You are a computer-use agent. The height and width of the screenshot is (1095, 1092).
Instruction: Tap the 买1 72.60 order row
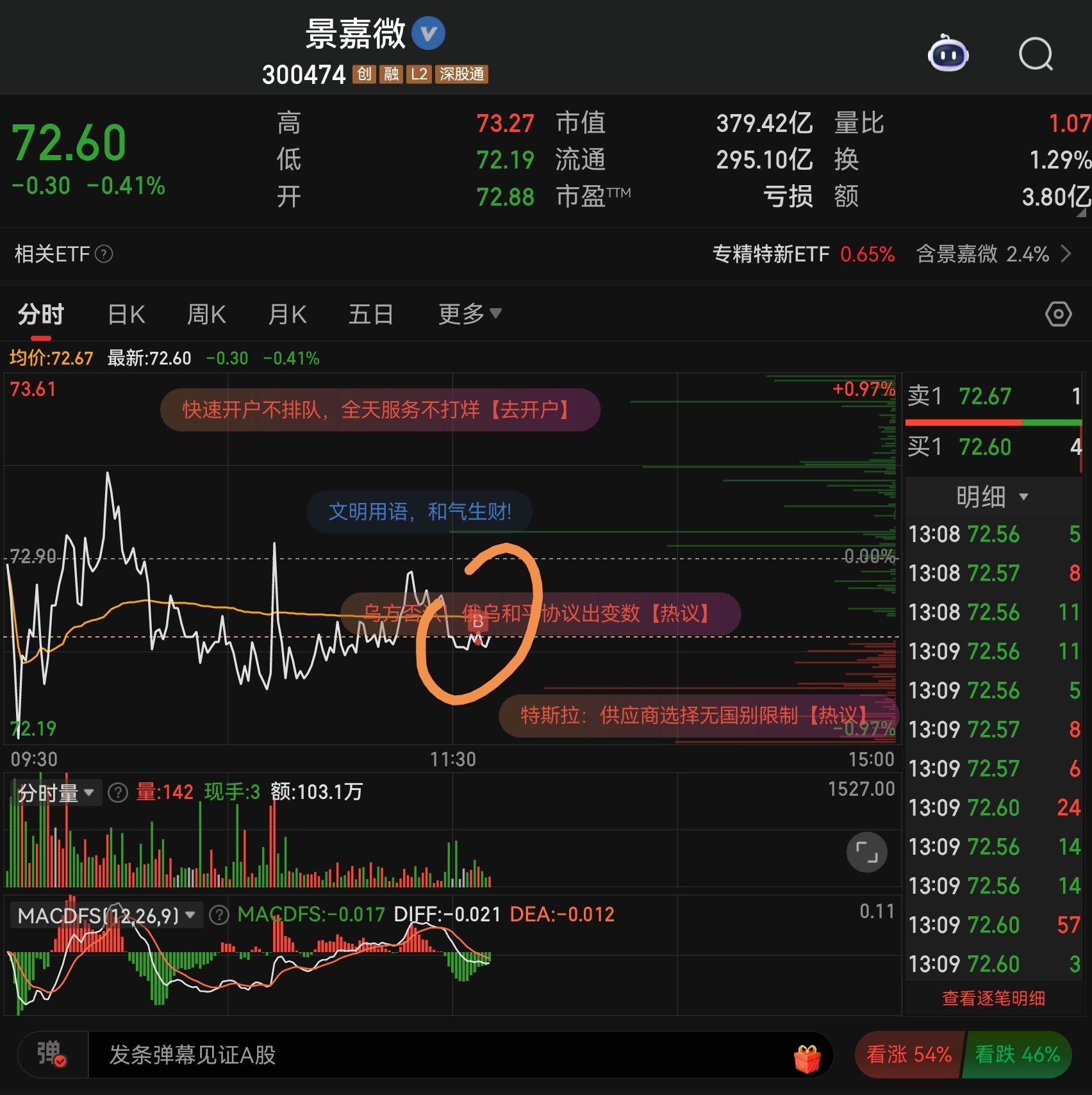[x=993, y=447]
